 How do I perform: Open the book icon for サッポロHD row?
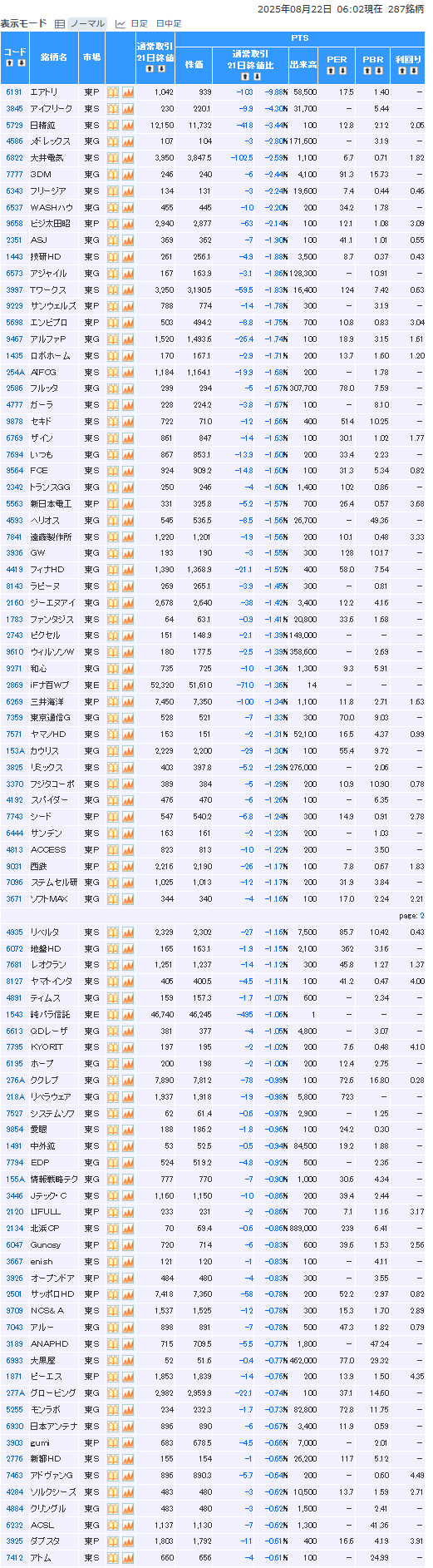click(113, 1294)
